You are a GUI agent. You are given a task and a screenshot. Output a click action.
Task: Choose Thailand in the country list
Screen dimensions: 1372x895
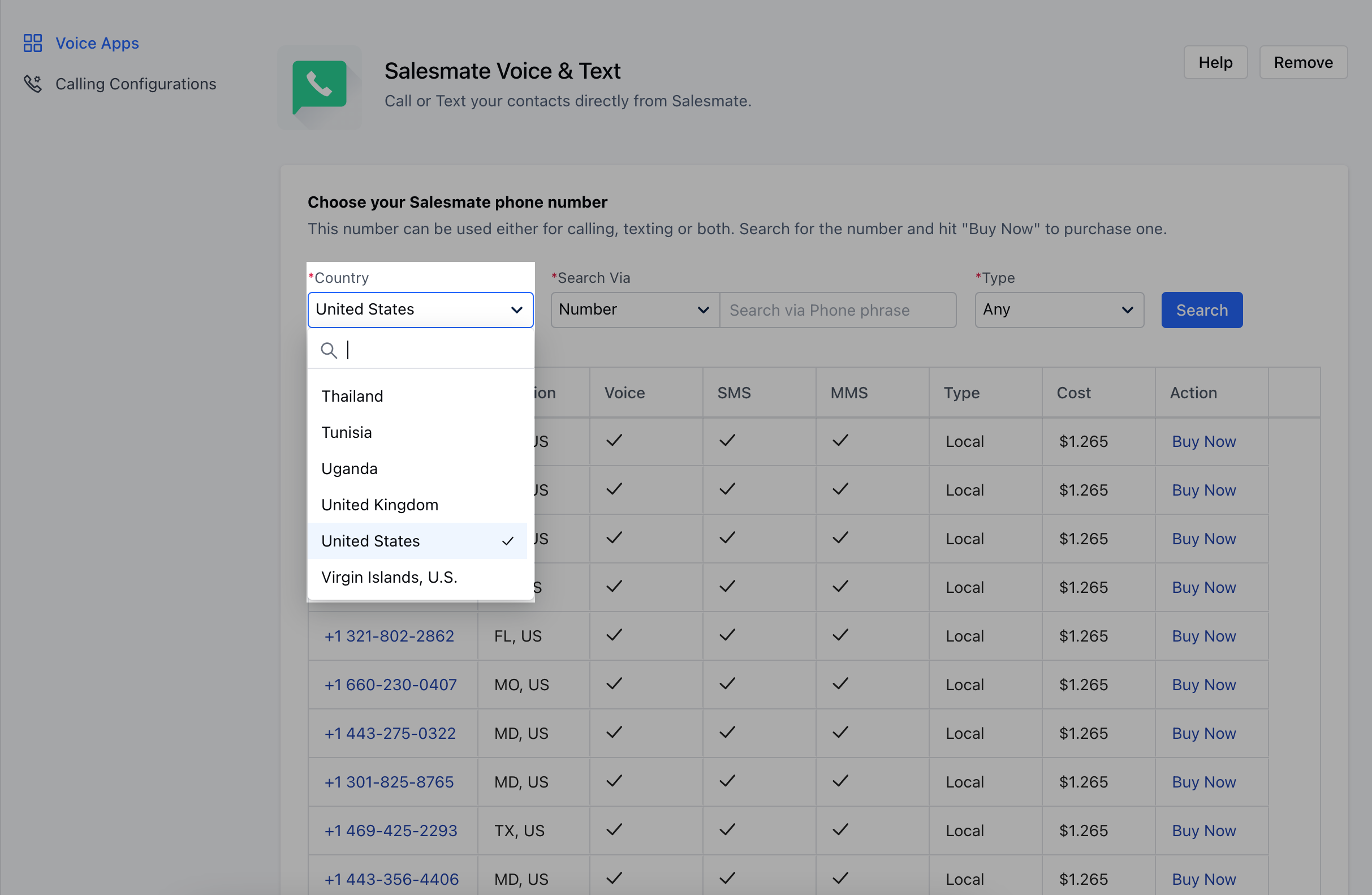pos(352,397)
